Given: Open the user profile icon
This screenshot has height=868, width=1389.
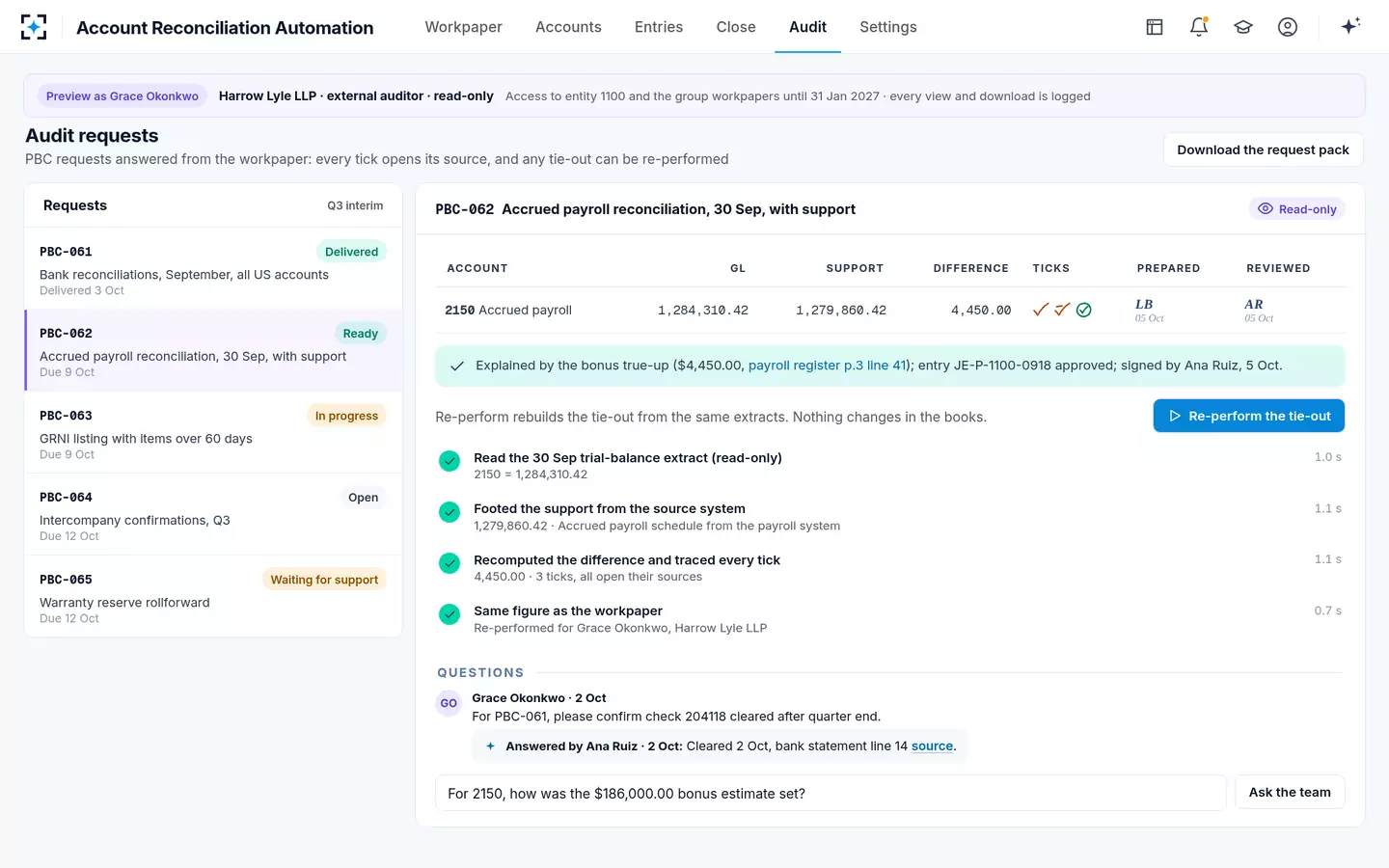Looking at the screenshot, I should click(1288, 27).
